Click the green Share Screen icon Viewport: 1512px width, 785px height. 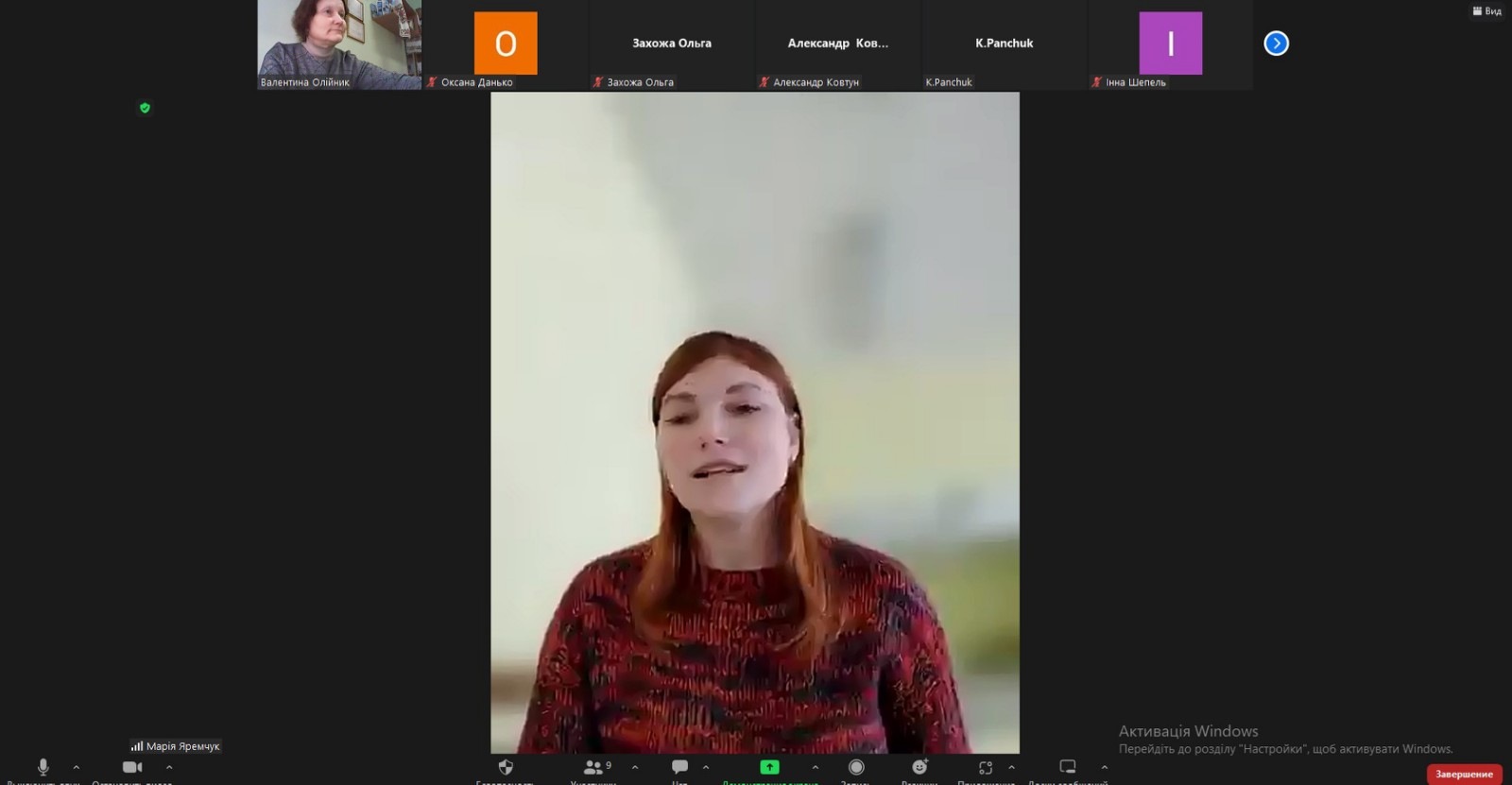[769, 767]
